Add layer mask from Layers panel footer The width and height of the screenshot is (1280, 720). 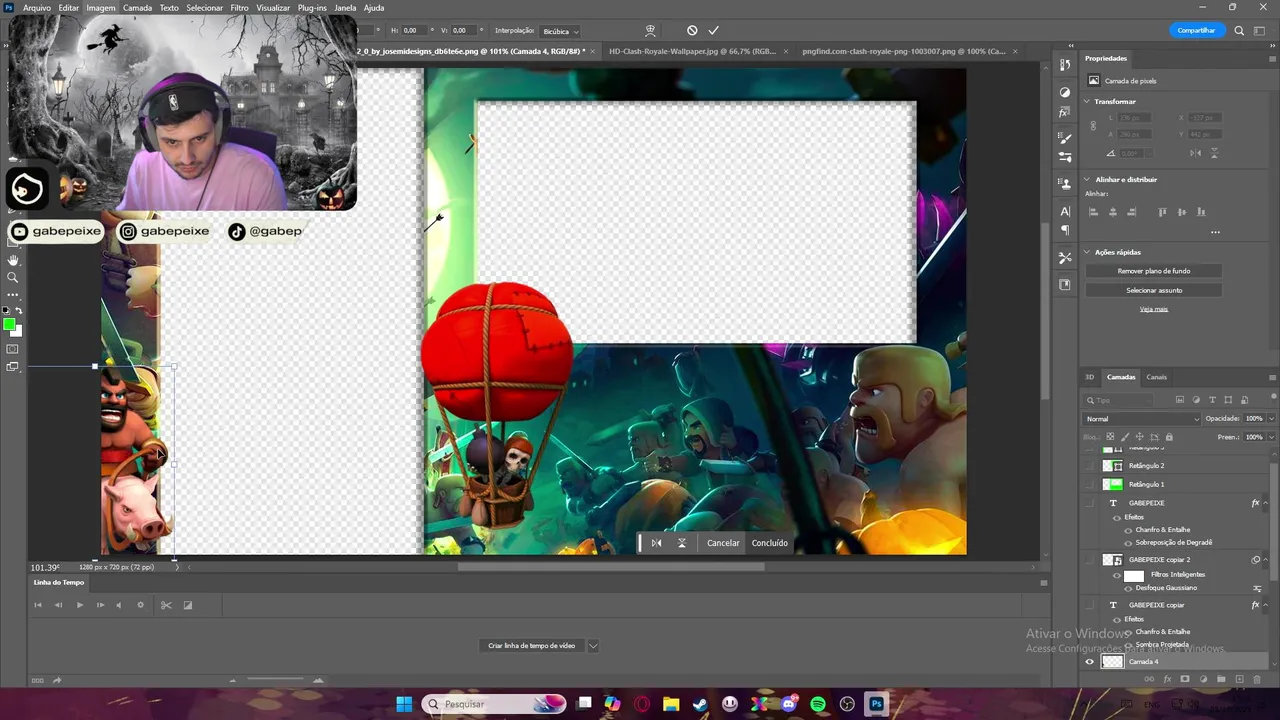click(x=1185, y=679)
